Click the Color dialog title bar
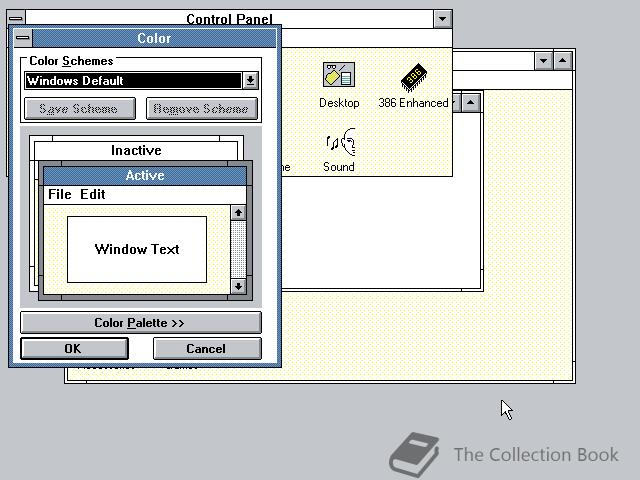Screen dimensions: 640x480 point(154,38)
